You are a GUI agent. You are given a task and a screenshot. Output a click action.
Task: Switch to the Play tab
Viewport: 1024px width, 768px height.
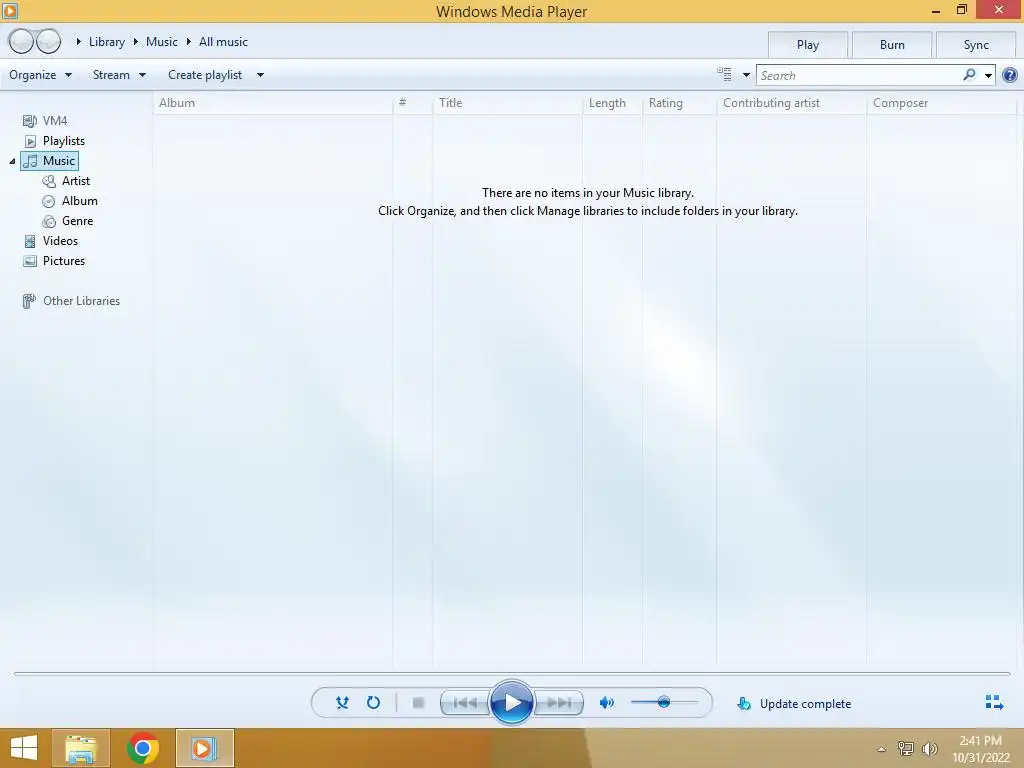click(x=808, y=44)
